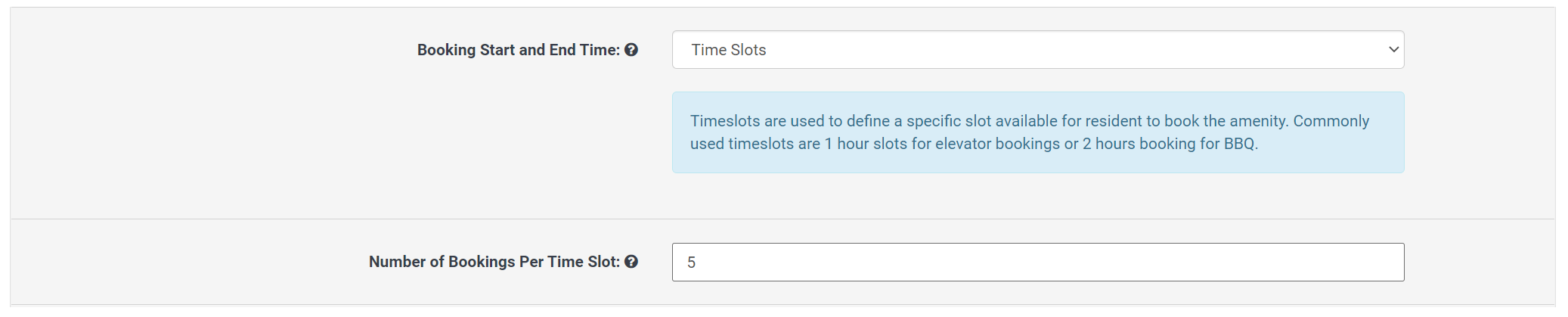Click '1 hour slots' text in the blue note
This screenshot has height=317, width=1568.
(866, 144)
